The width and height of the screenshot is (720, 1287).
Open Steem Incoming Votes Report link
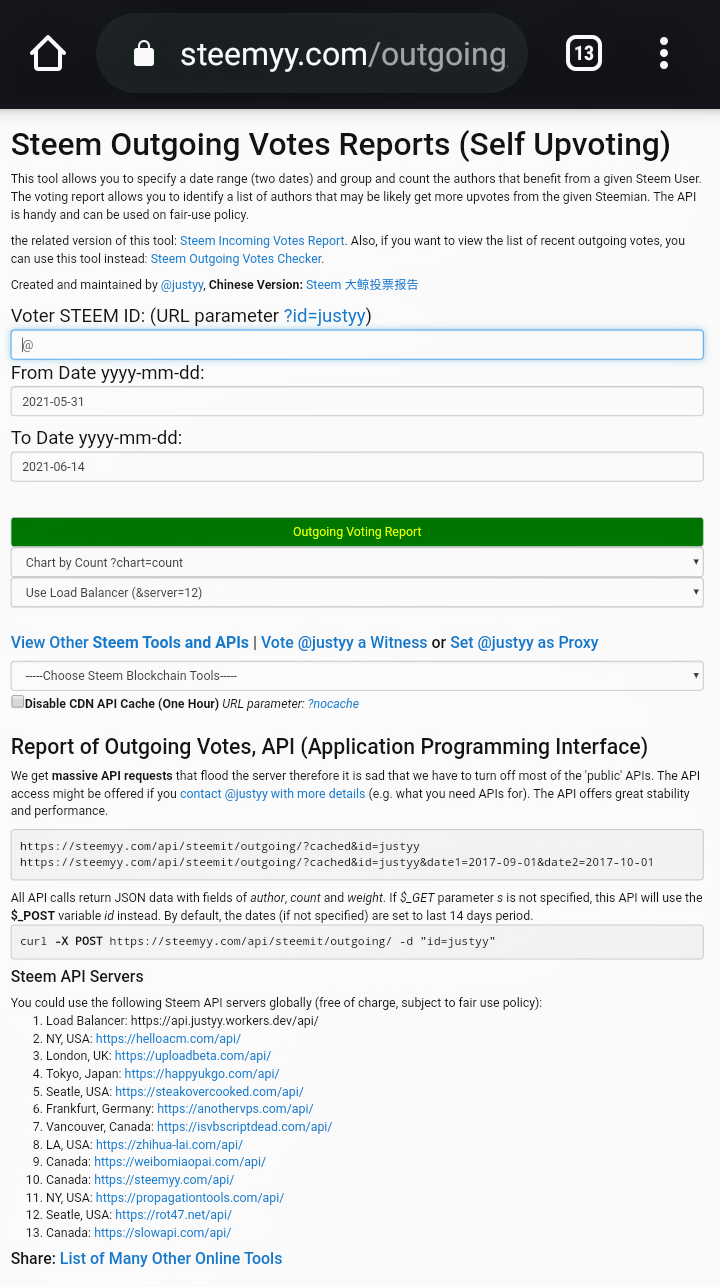tap(263, 241)
